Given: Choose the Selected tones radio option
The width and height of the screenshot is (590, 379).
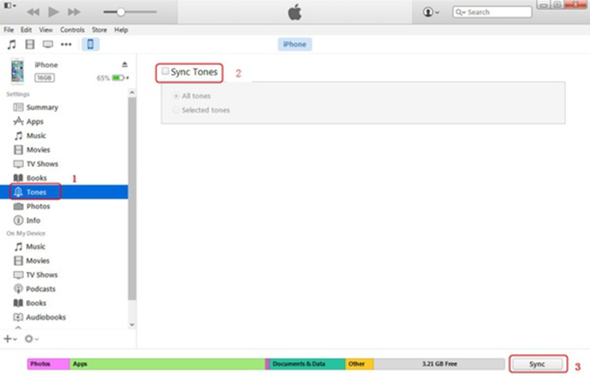Looking at the screenshot, I should point(176,110).
